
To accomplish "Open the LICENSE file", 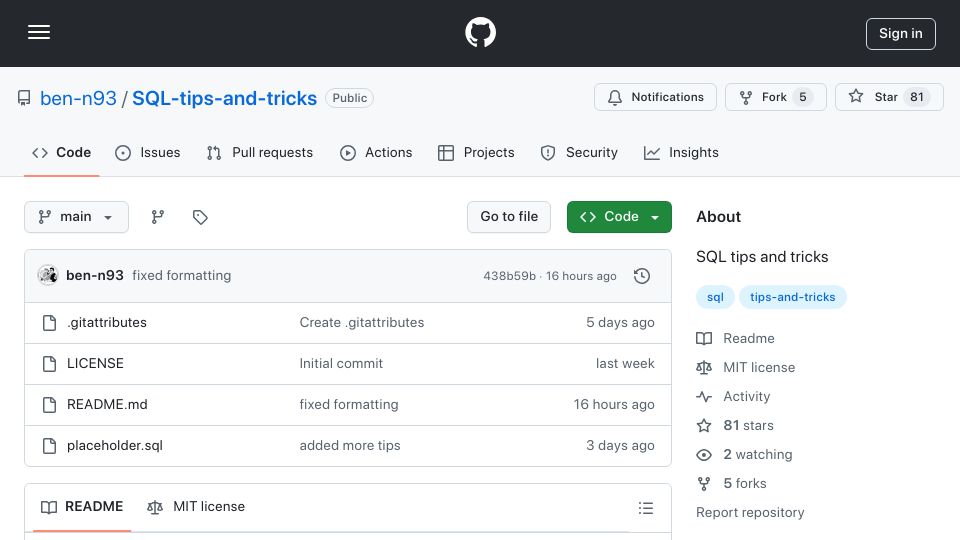I will [x=96, y=364].
